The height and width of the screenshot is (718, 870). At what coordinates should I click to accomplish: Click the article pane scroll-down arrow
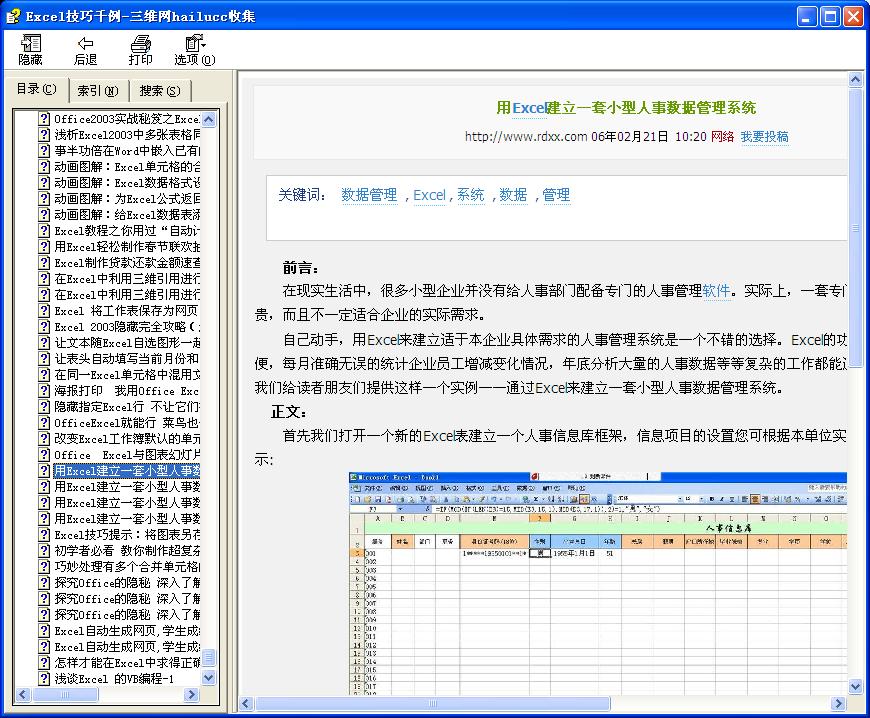[856, 687]
